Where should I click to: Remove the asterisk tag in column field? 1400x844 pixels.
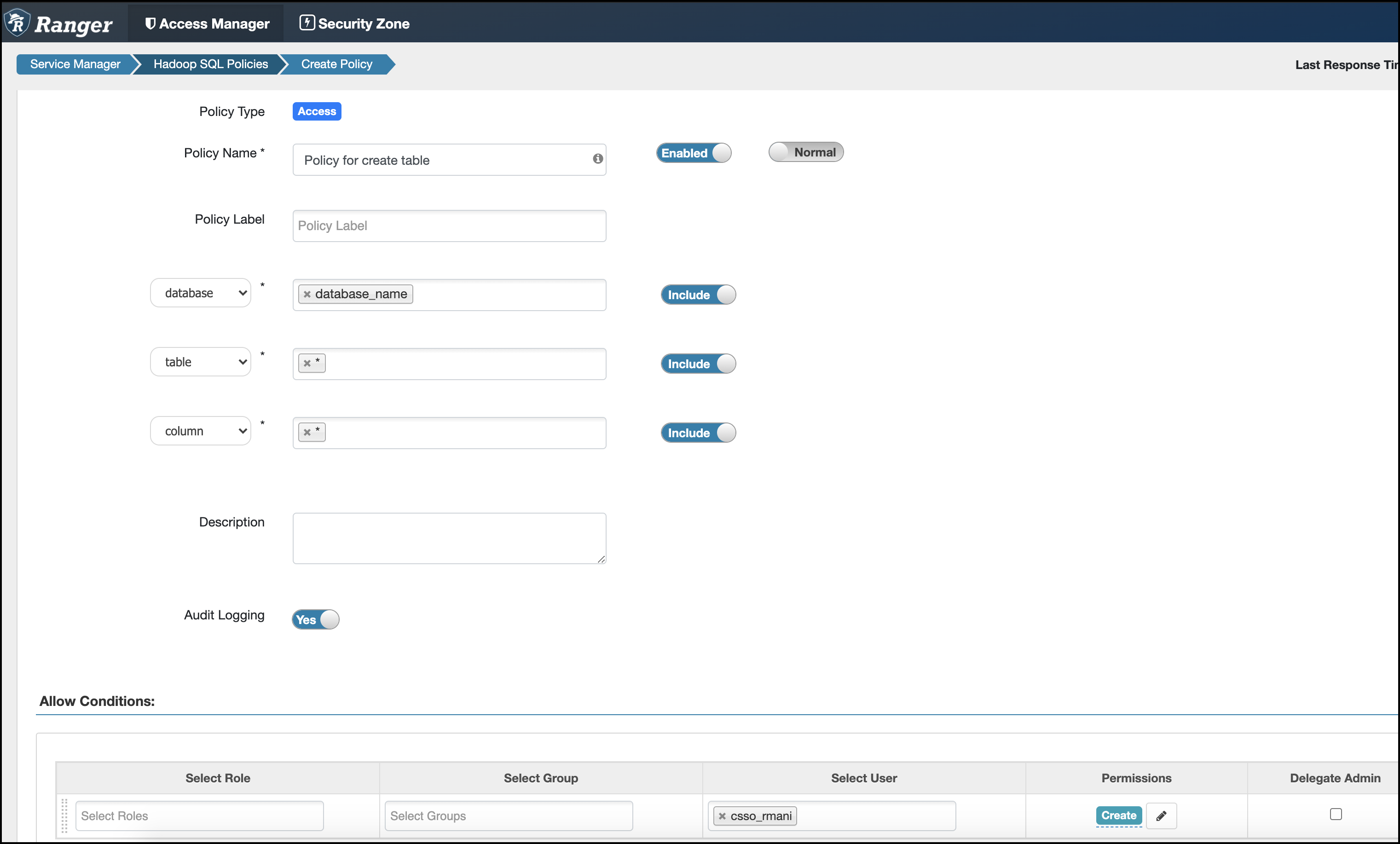tap(307, 432)
